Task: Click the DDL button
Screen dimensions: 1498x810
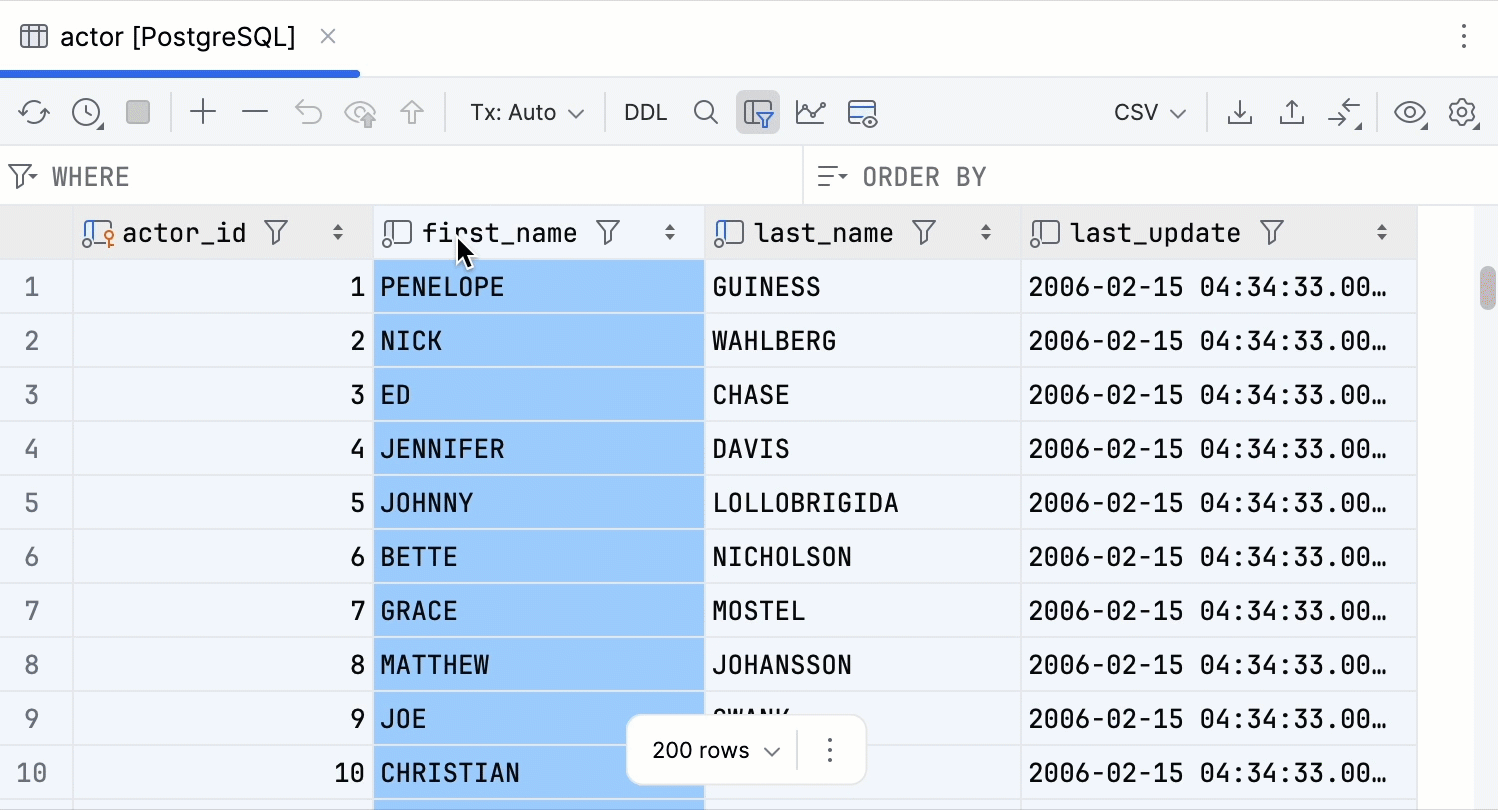Action: tap(645, 112)
